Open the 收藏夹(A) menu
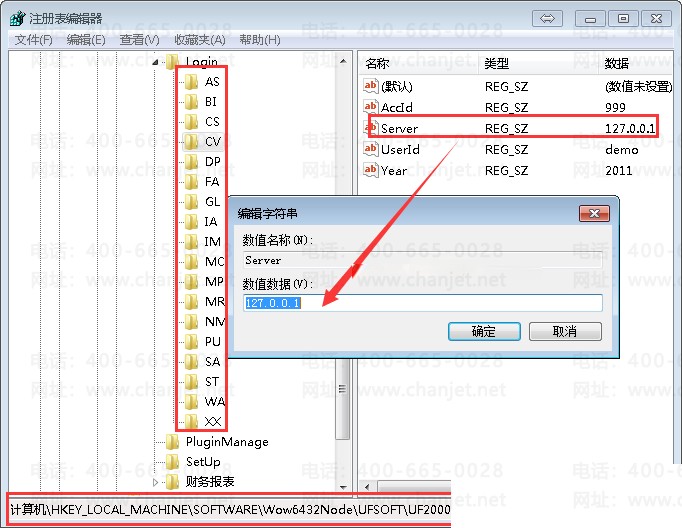Screen dimensions: 682x528 tap(200, 40)
